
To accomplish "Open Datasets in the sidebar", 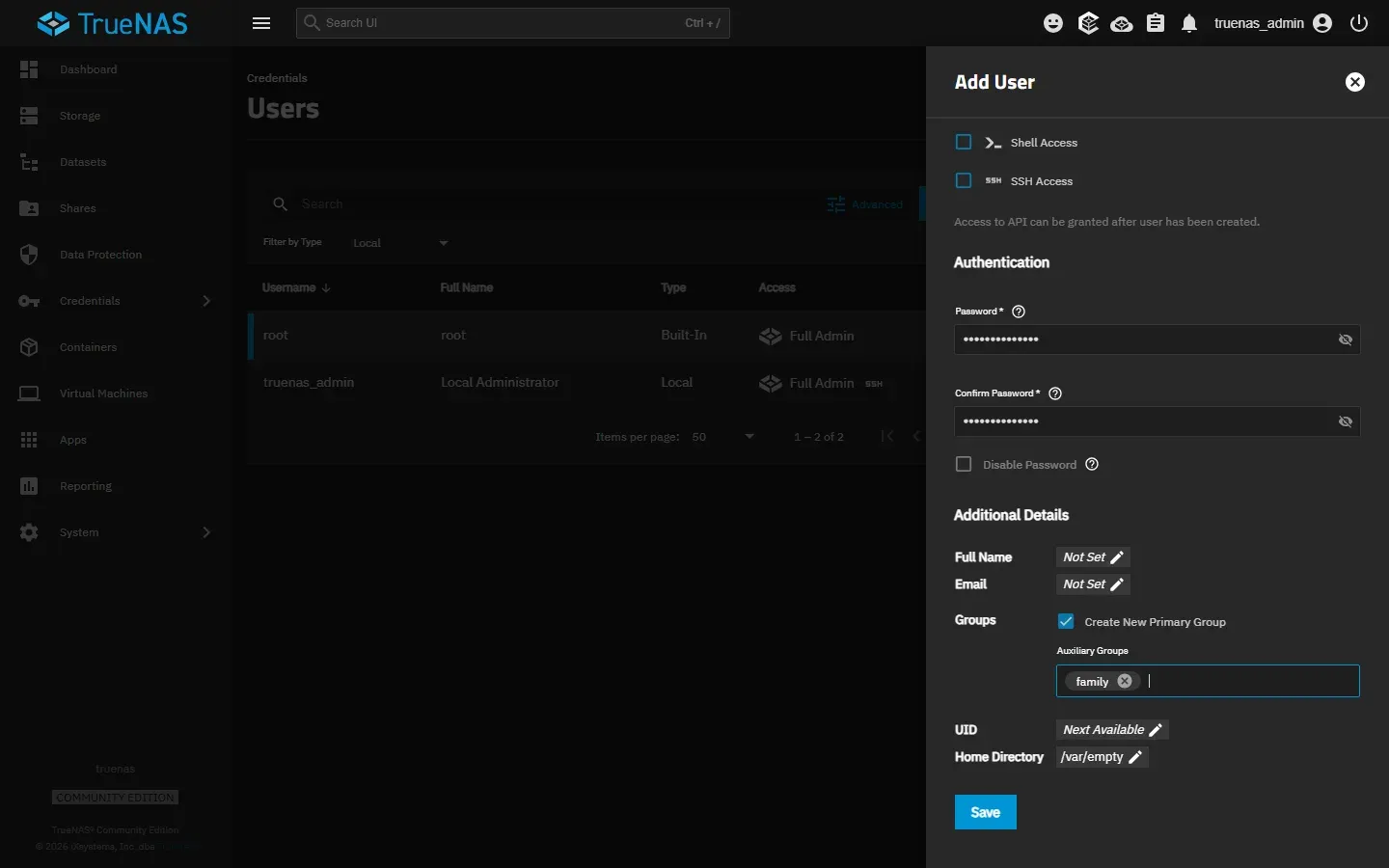I will click(x=116, y=162).
